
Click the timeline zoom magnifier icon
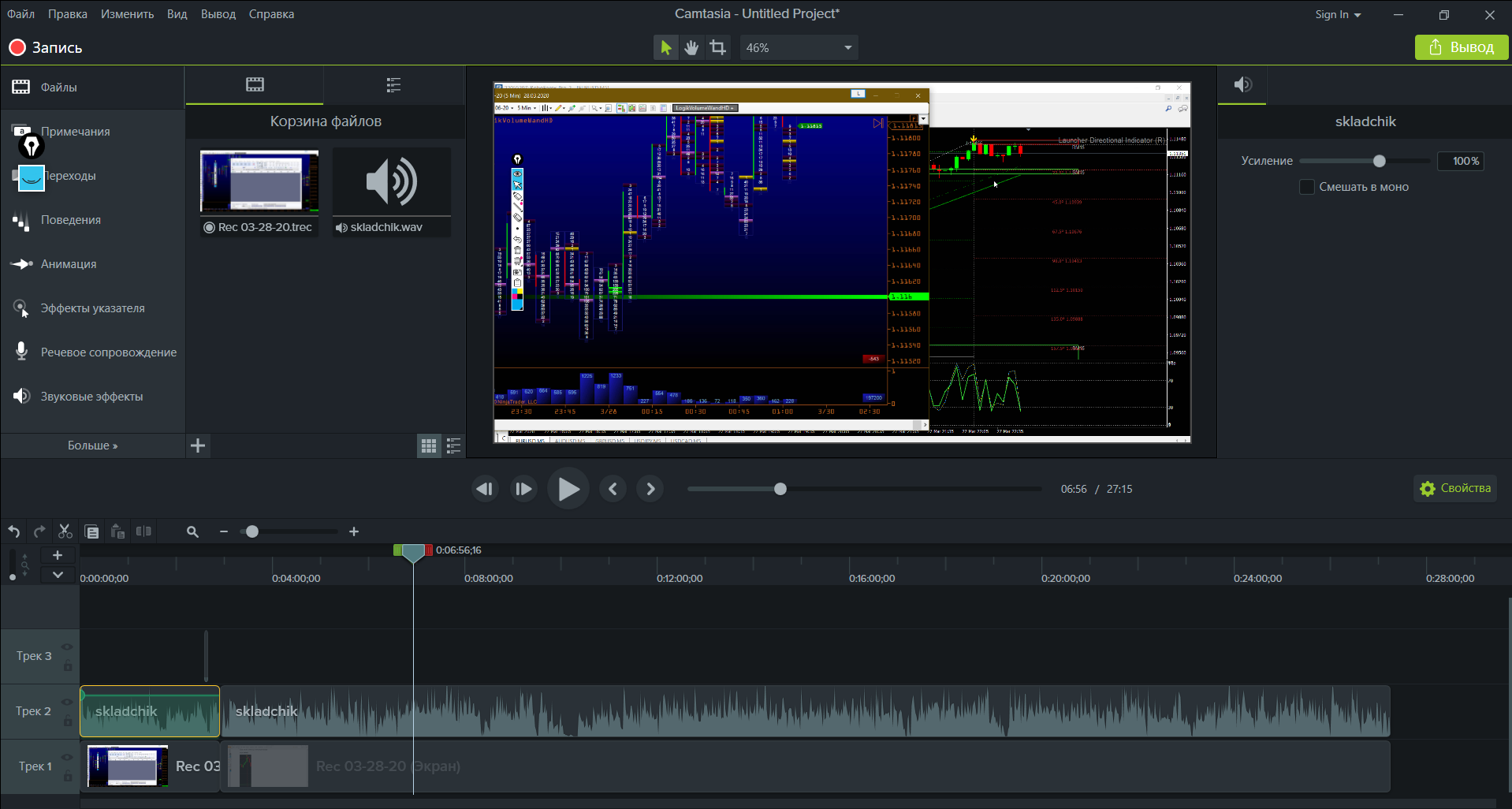pos(192,531)
